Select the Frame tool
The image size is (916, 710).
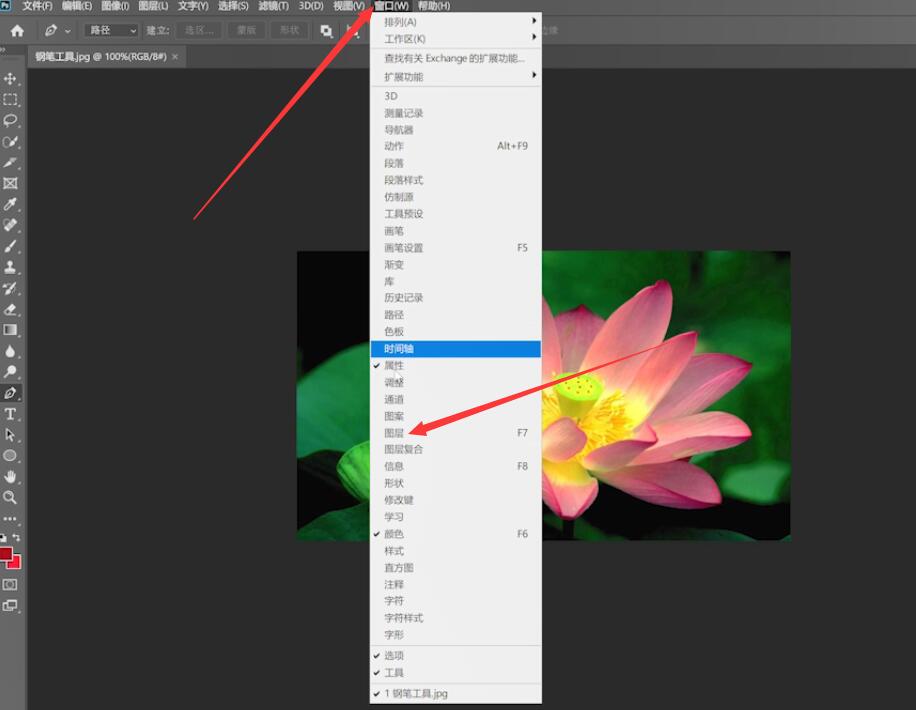coord(10,183)
